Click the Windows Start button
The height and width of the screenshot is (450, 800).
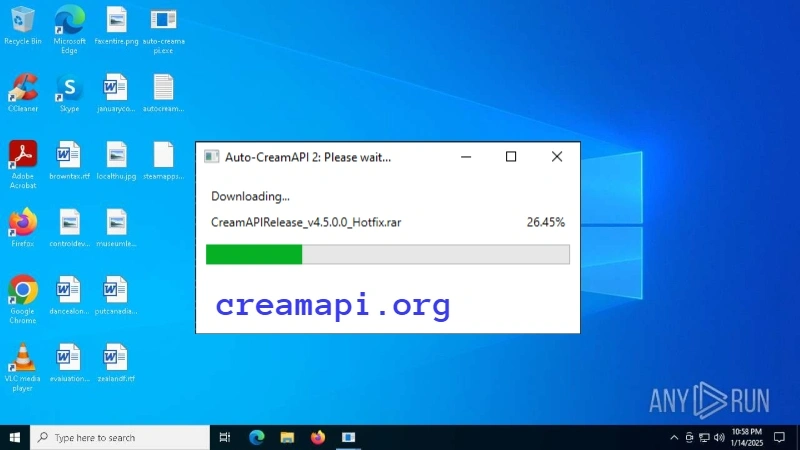[15, 437]
